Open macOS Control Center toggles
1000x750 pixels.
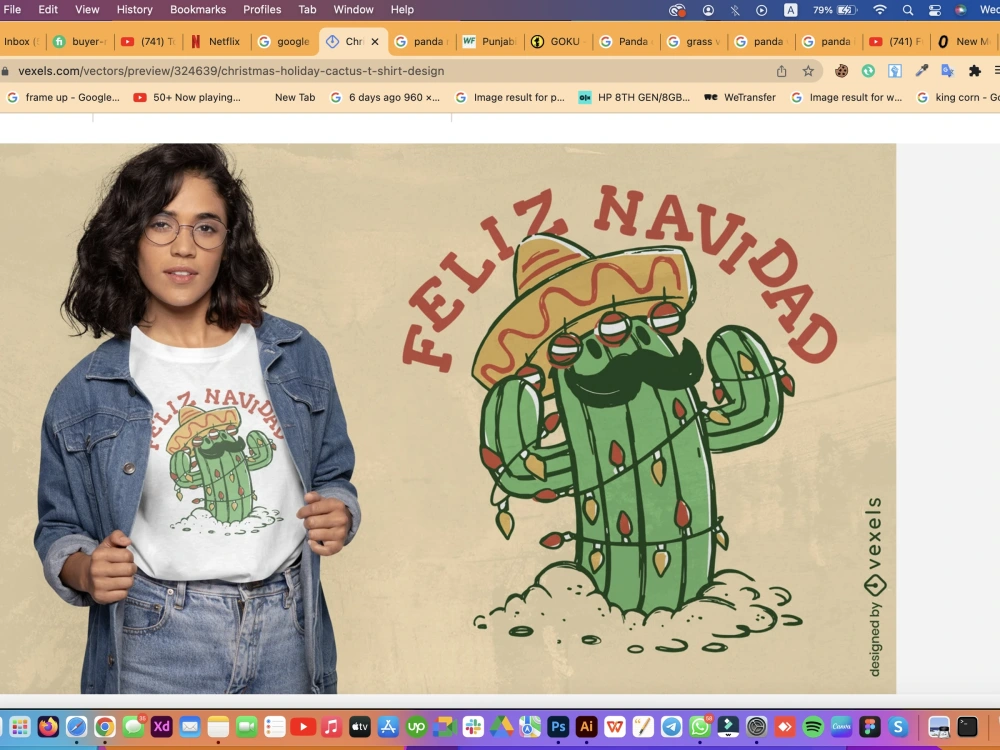tap(934, 10)
